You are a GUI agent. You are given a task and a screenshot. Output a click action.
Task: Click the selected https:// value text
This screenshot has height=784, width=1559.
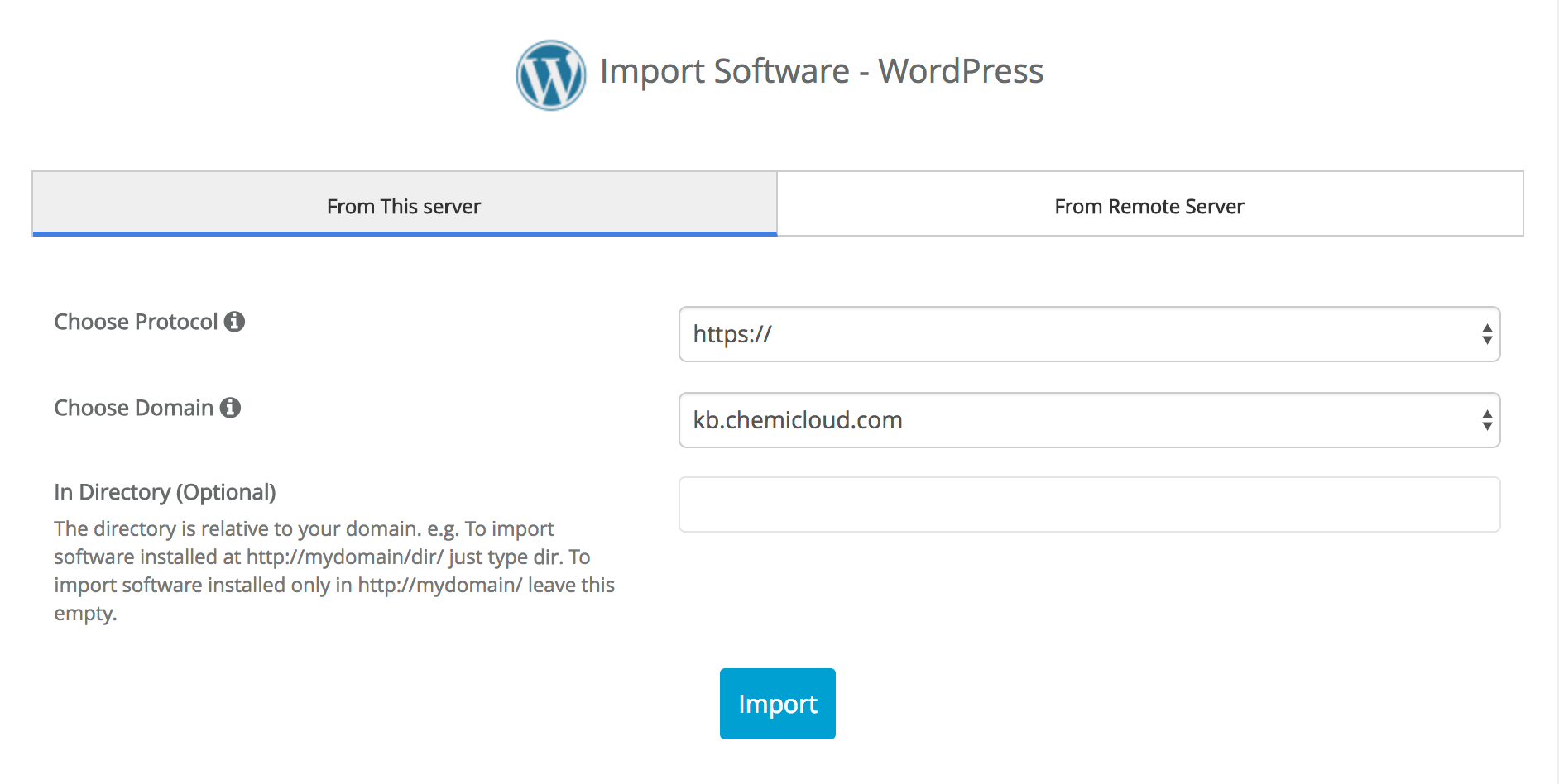coord(732,334)
